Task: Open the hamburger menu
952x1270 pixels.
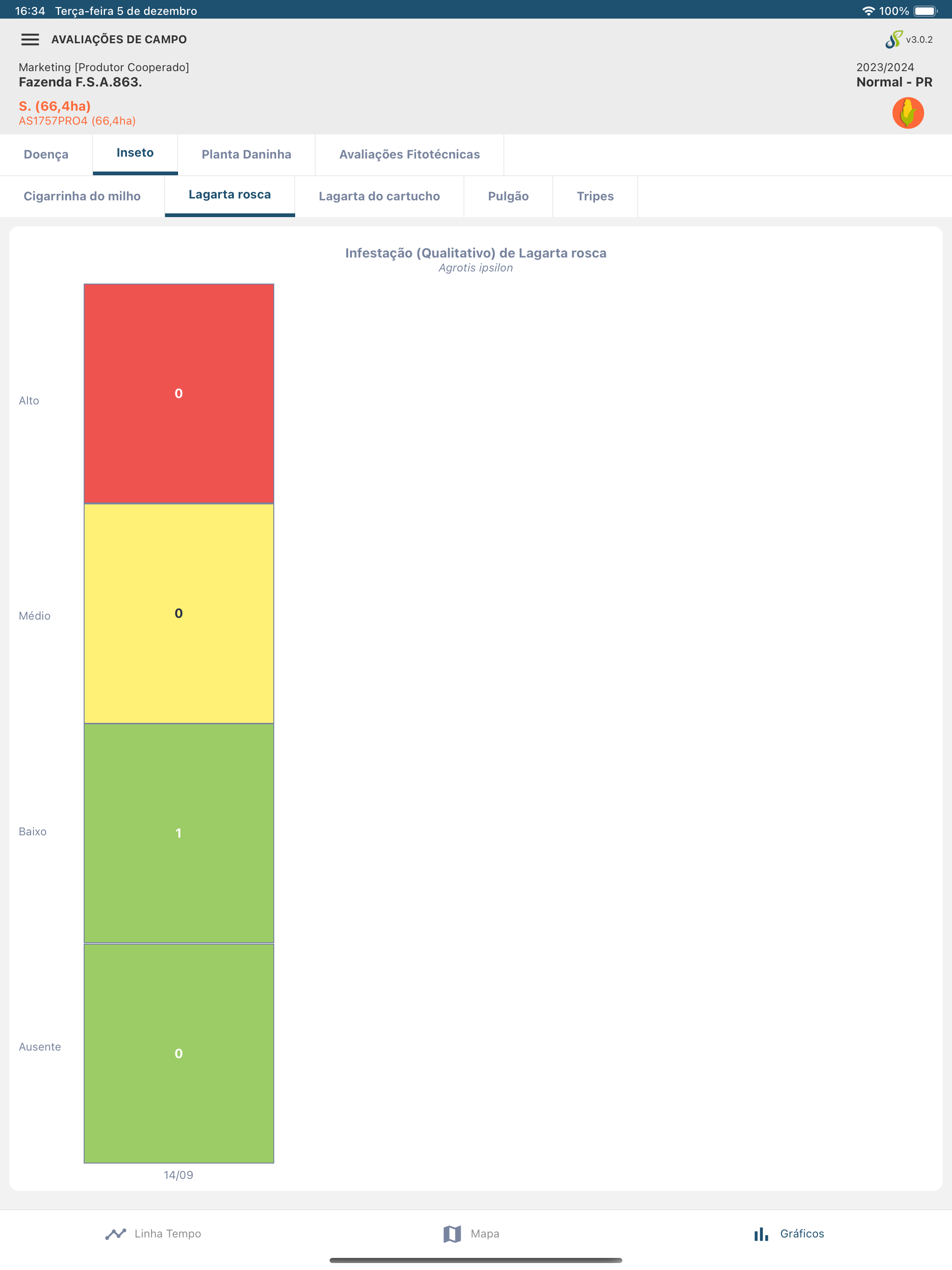Action: pos(30,39)
